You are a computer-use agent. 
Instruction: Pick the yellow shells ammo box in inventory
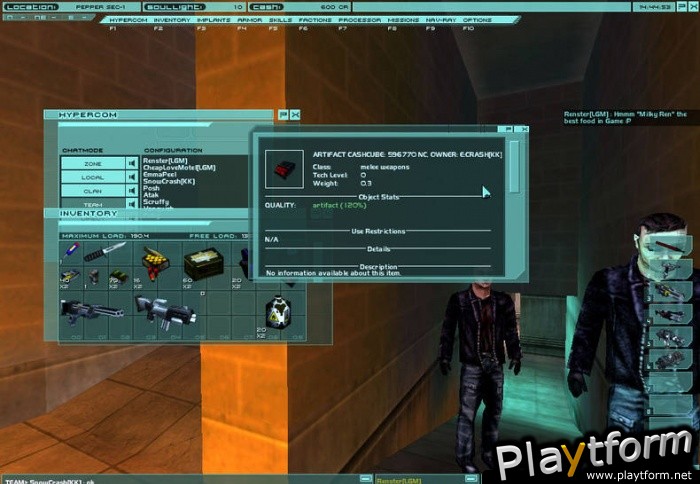click(155, 263)
